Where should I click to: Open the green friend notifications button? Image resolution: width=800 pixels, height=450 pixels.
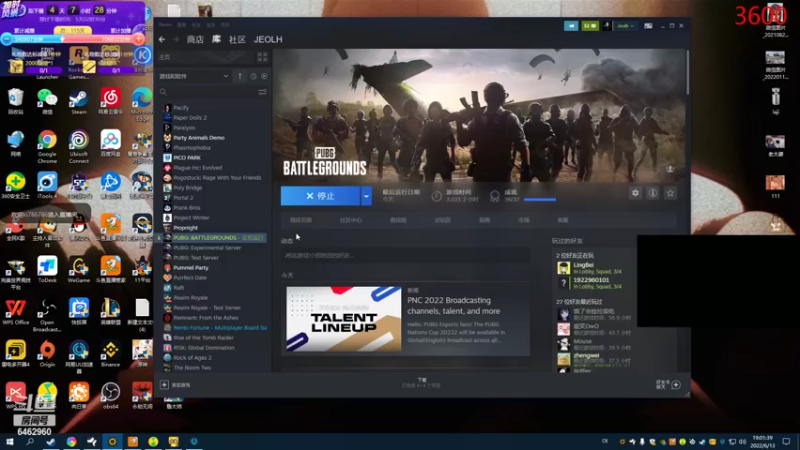(x=590, y=26)
